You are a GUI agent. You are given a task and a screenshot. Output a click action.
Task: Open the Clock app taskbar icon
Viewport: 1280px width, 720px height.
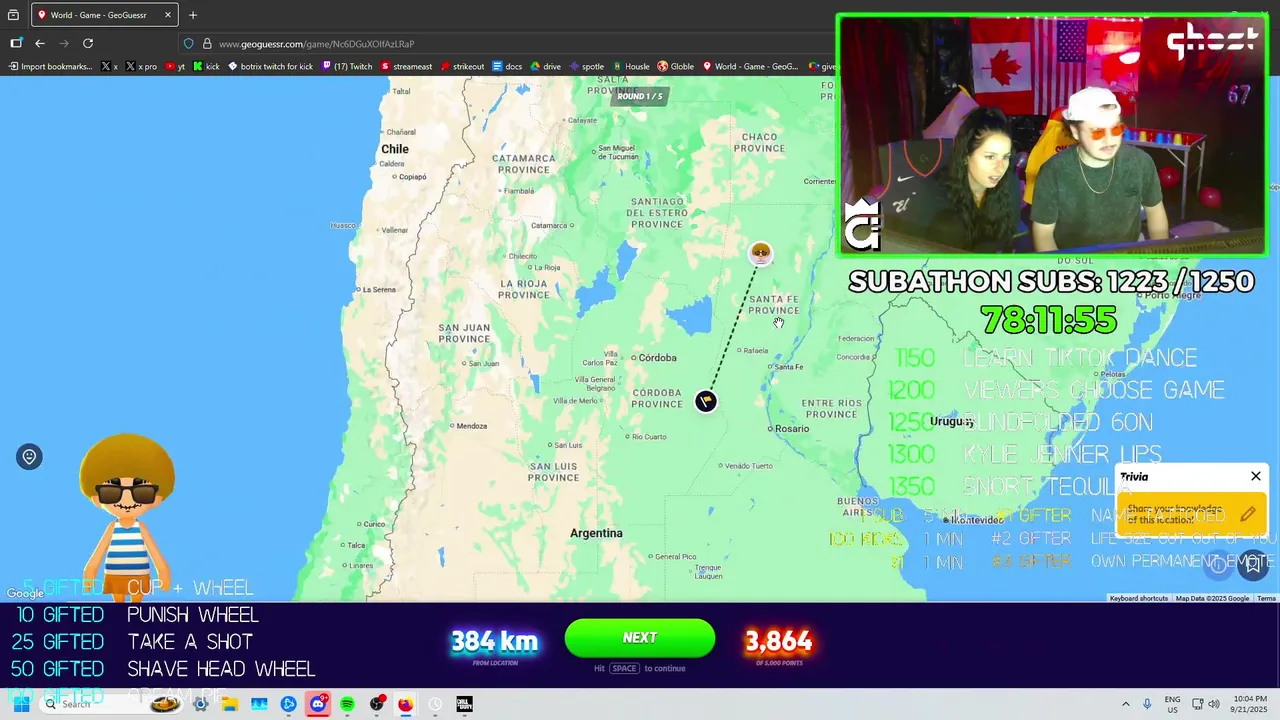pos(435,704)
